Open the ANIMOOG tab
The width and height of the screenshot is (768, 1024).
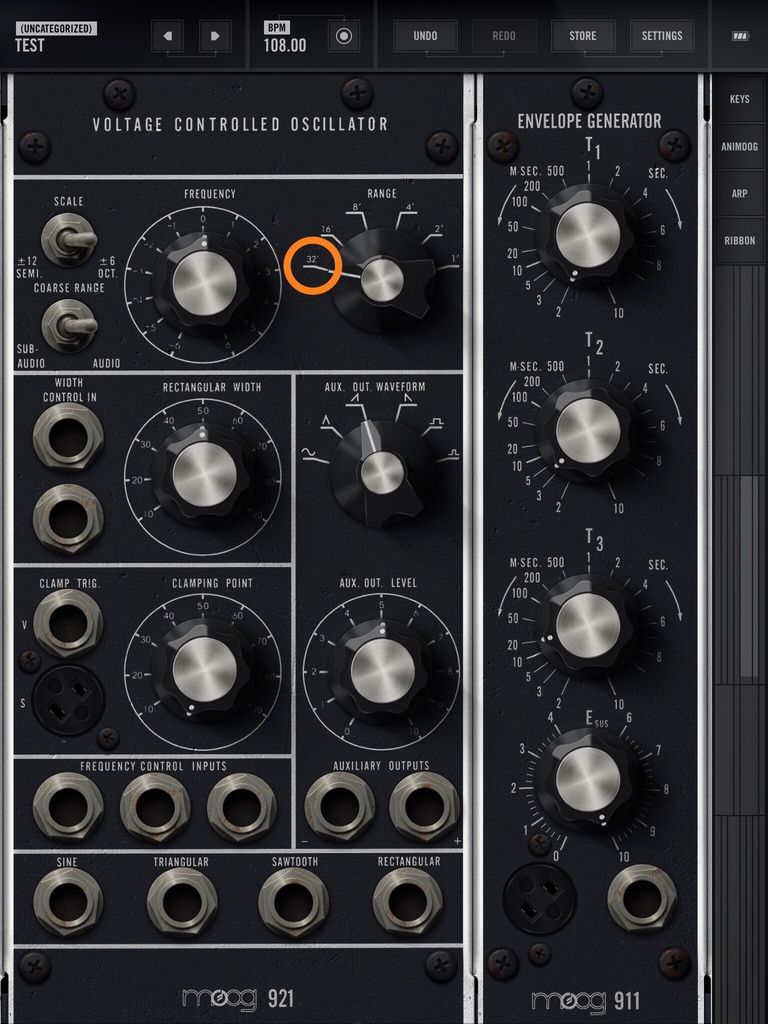pos(739,146)
